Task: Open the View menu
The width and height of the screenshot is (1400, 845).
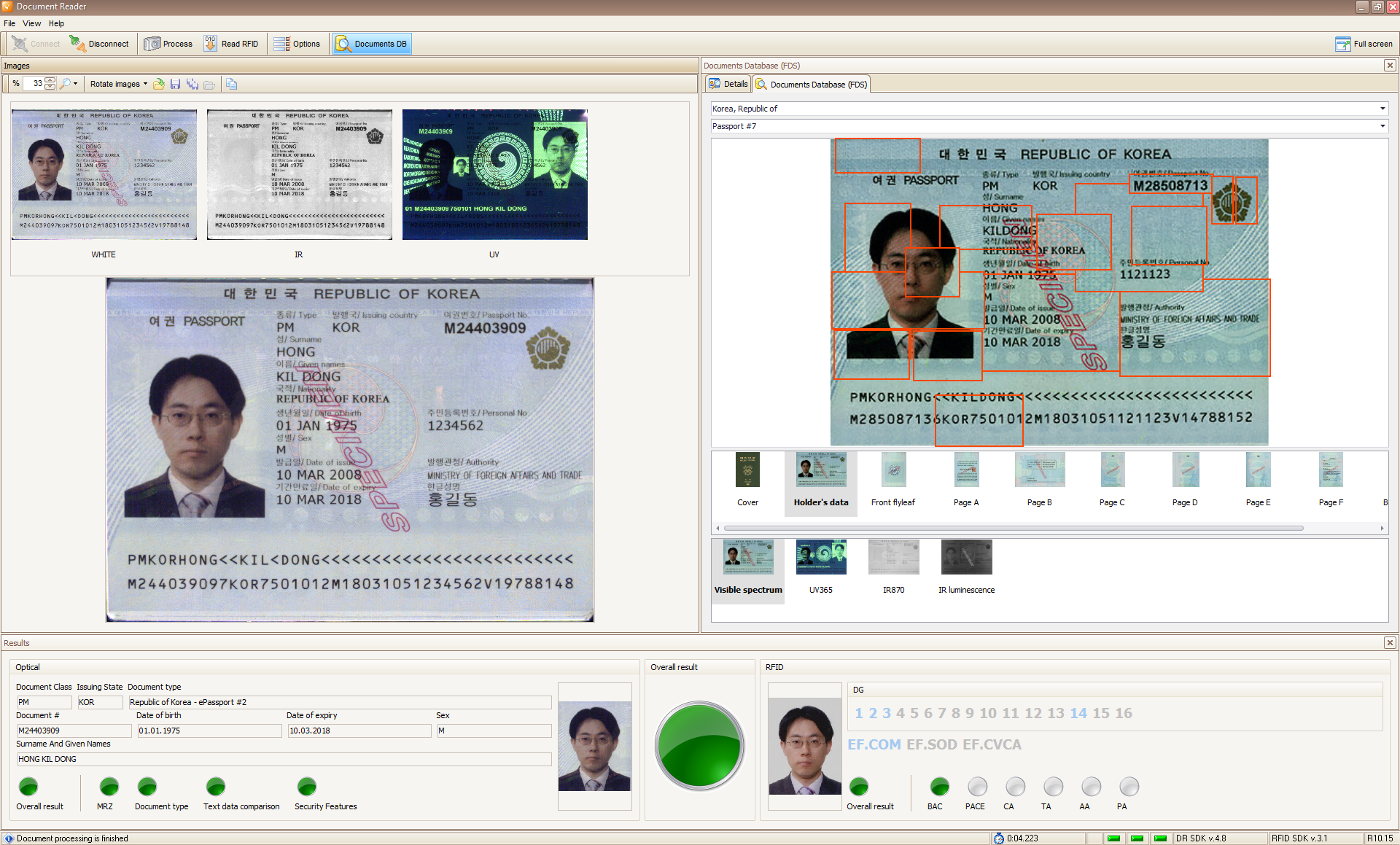Action: click(31, 23)
